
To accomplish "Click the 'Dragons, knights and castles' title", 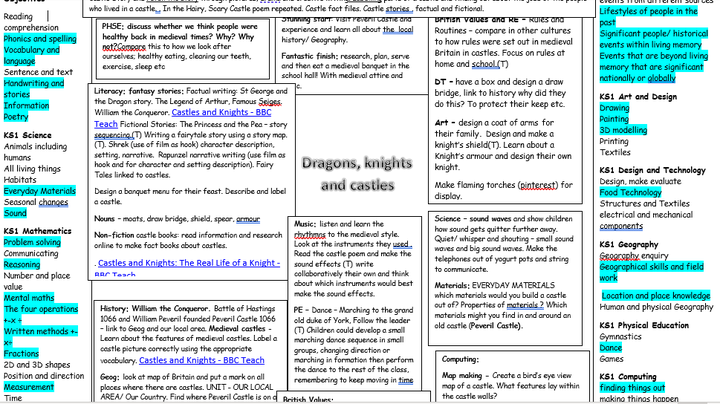I will (x=357, y=174).
